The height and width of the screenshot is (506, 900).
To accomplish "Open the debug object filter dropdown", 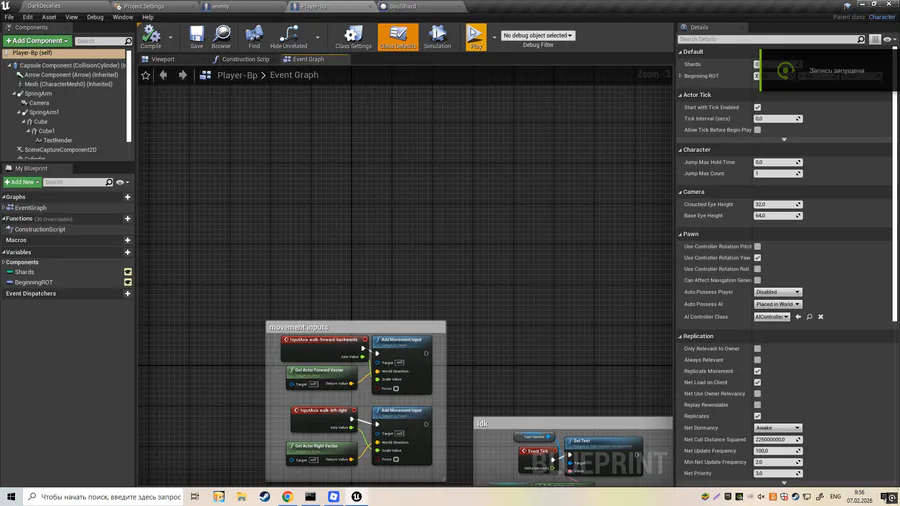I will 538,36.
